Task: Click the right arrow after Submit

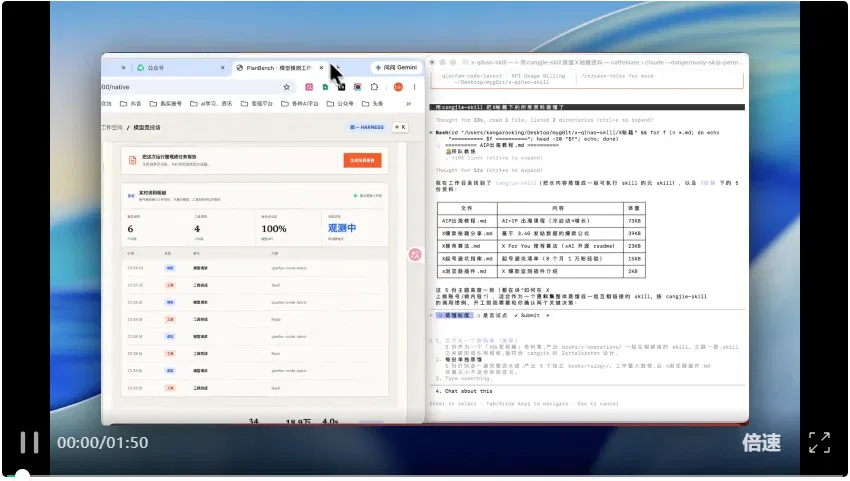Action: [548, 315]
